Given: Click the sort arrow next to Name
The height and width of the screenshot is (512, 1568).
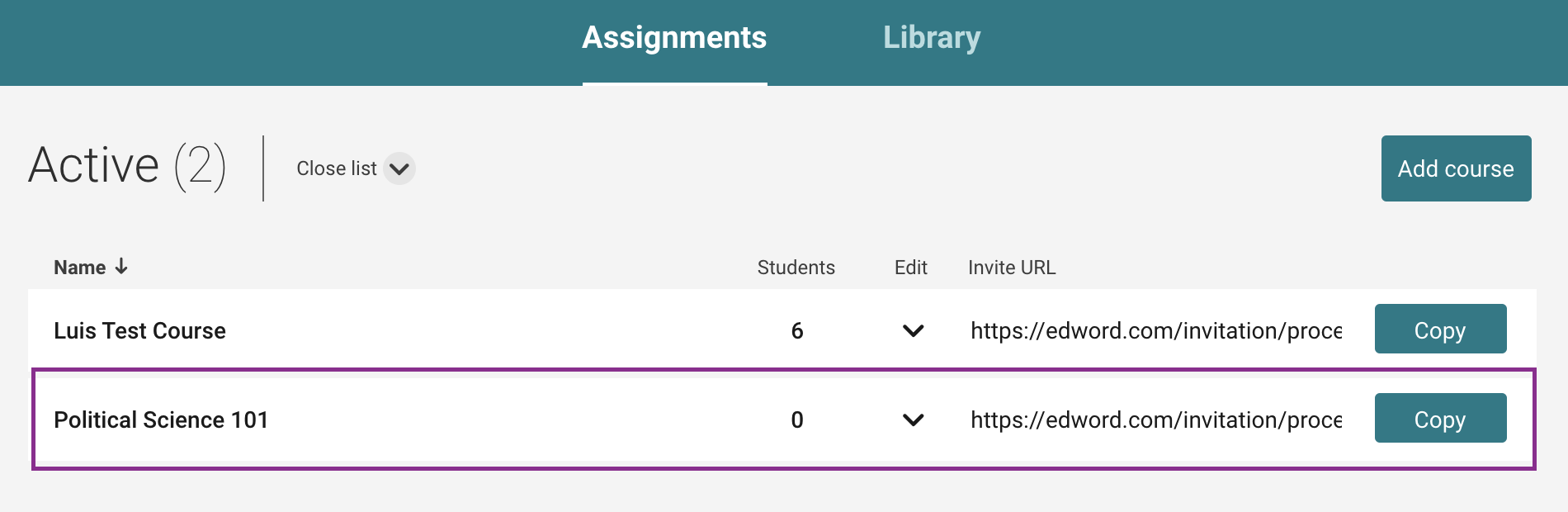Looking at the screenshot, I should point(121,267).
